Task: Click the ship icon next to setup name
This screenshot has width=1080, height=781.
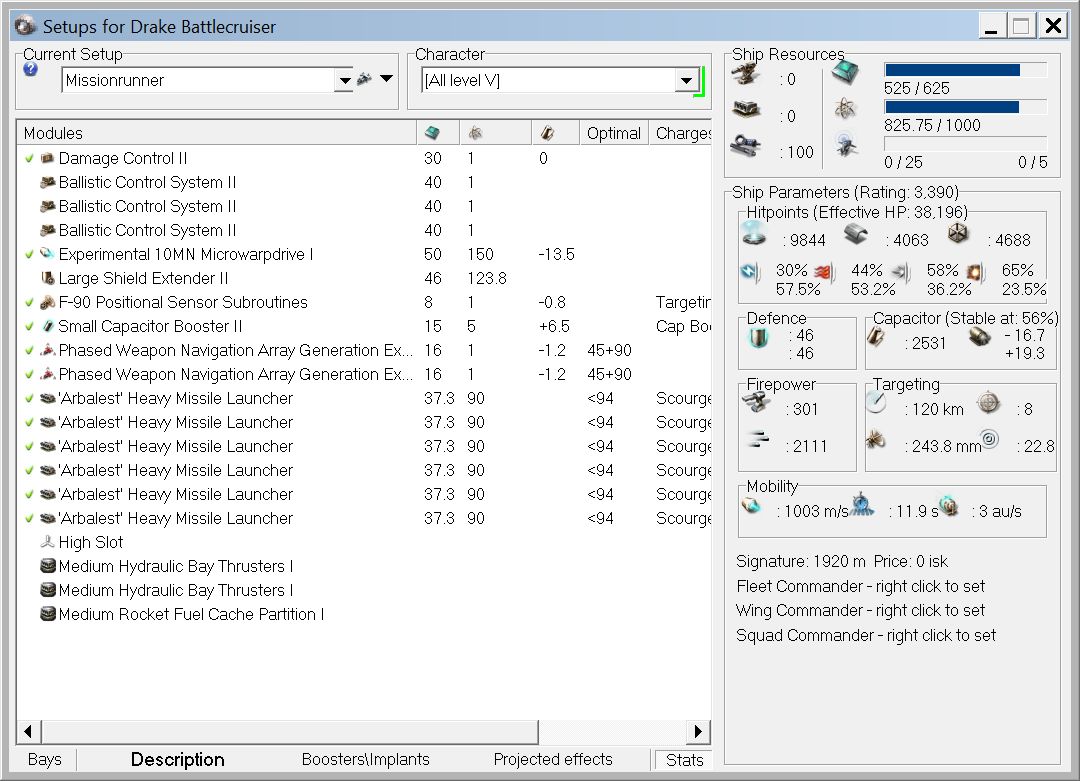Action: (365, 80)
